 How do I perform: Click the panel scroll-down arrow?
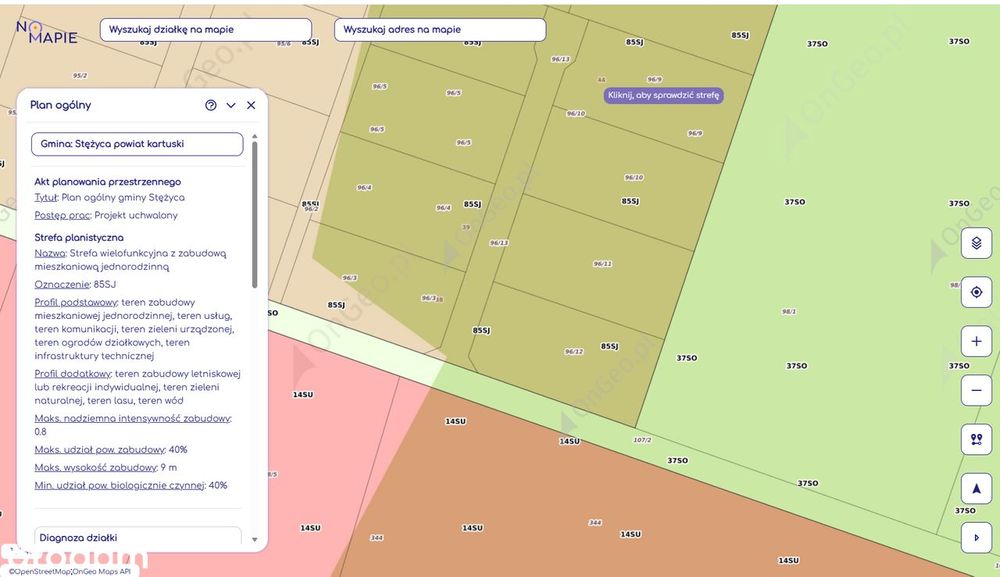pos(254,539)
